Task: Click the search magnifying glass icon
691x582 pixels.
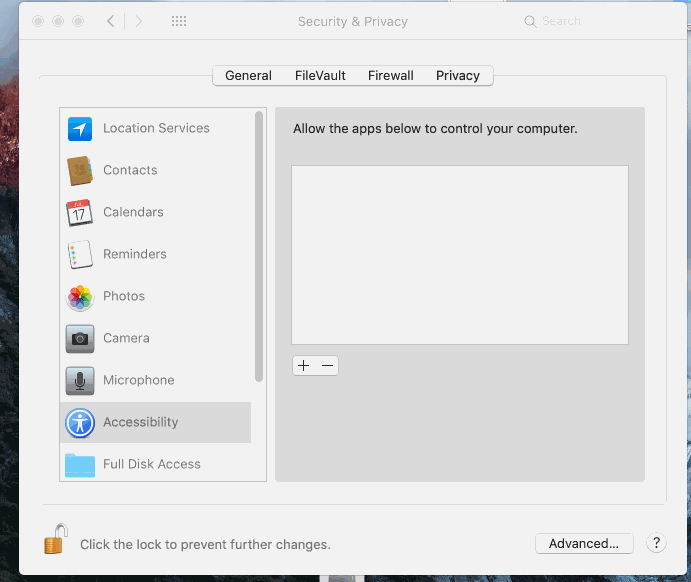Action: point(530,21)
